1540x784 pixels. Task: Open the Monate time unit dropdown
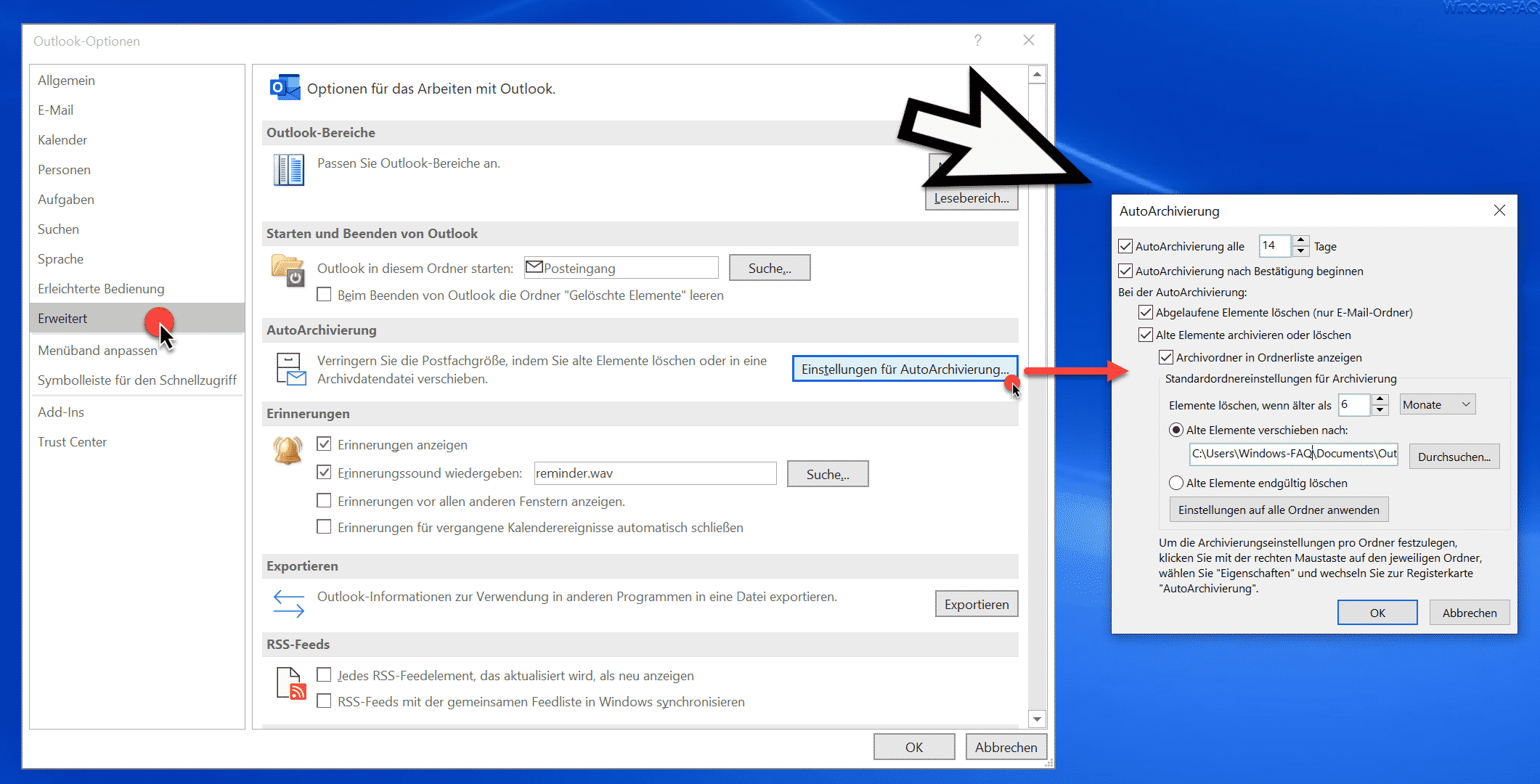pos(1438,404)
